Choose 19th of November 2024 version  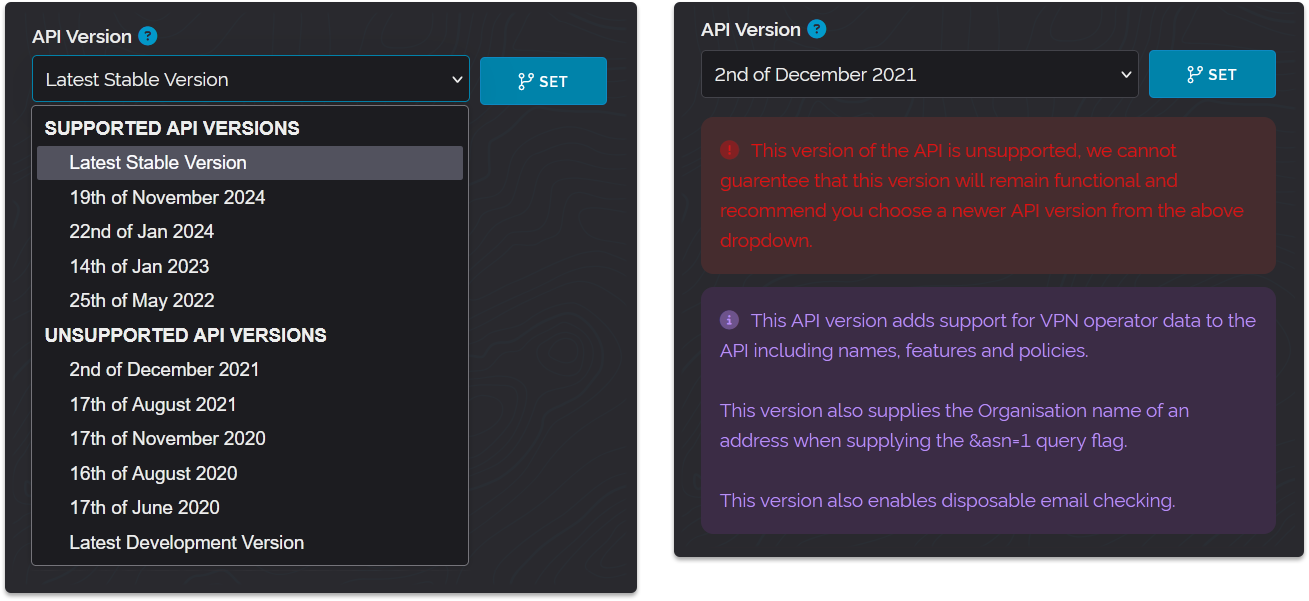point(167,198)
